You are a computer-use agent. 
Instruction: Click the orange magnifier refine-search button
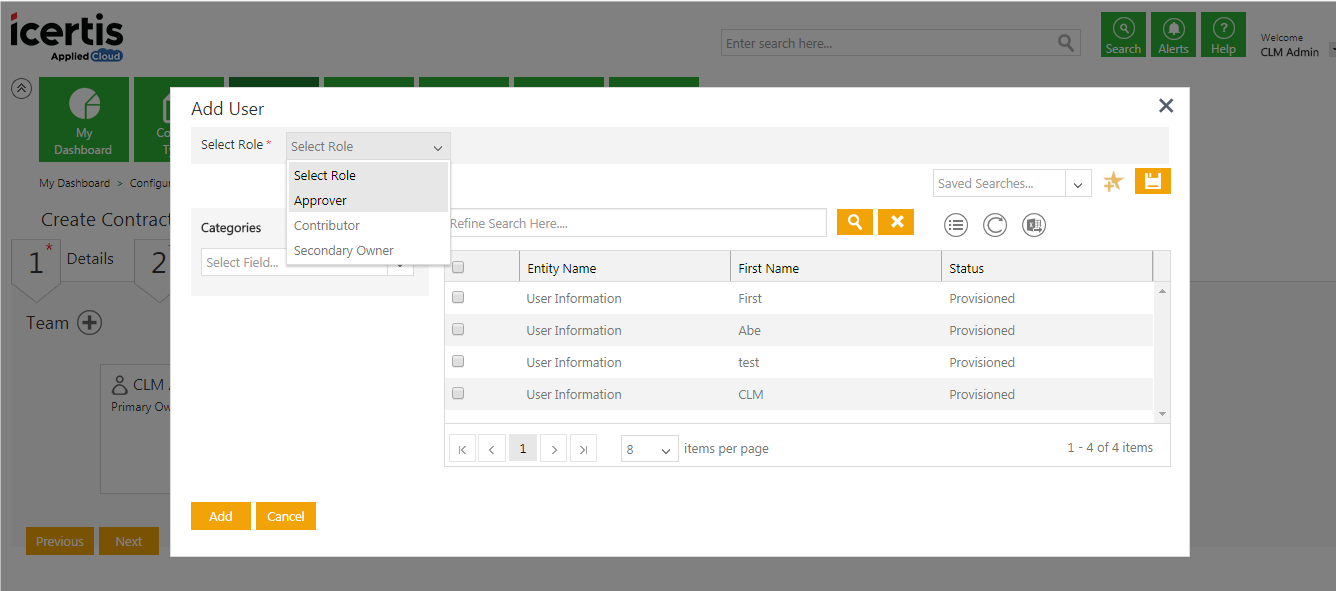(855, 222)
